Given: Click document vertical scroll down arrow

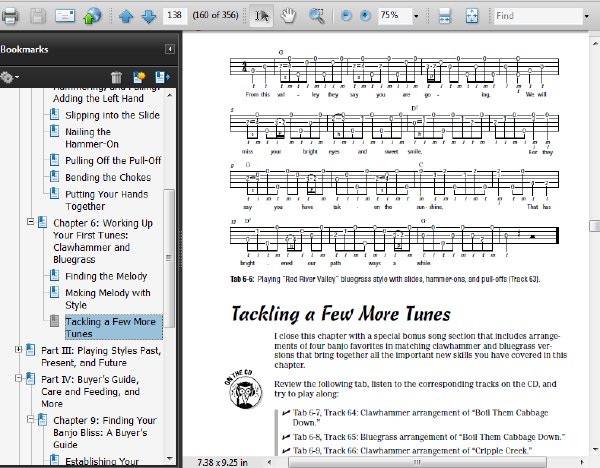Looking at the screenshot, I should (595, 449).
